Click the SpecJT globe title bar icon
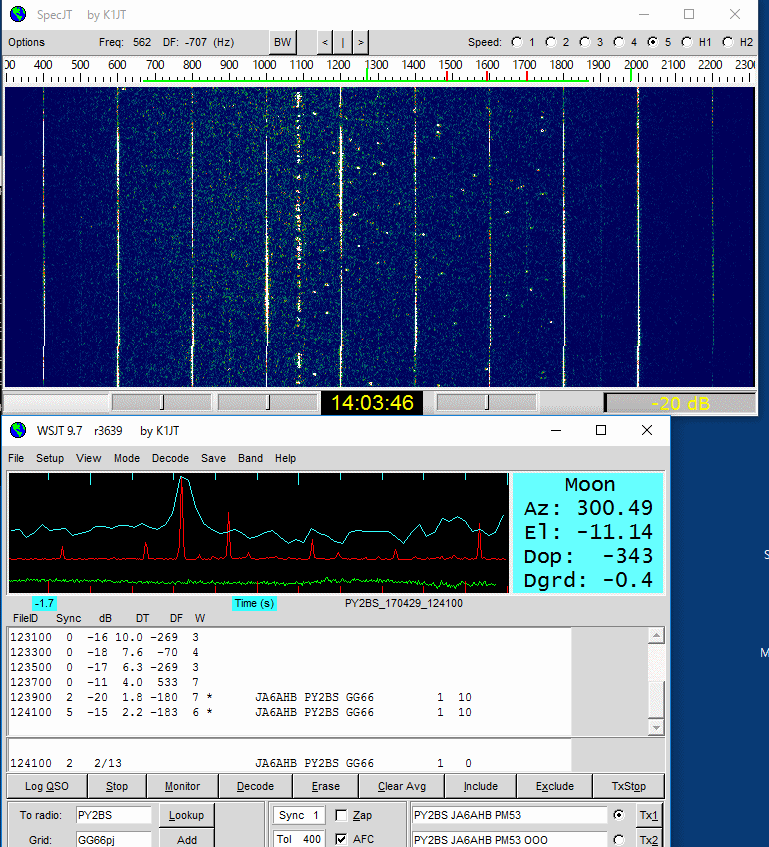 click(x=17, y=15)
